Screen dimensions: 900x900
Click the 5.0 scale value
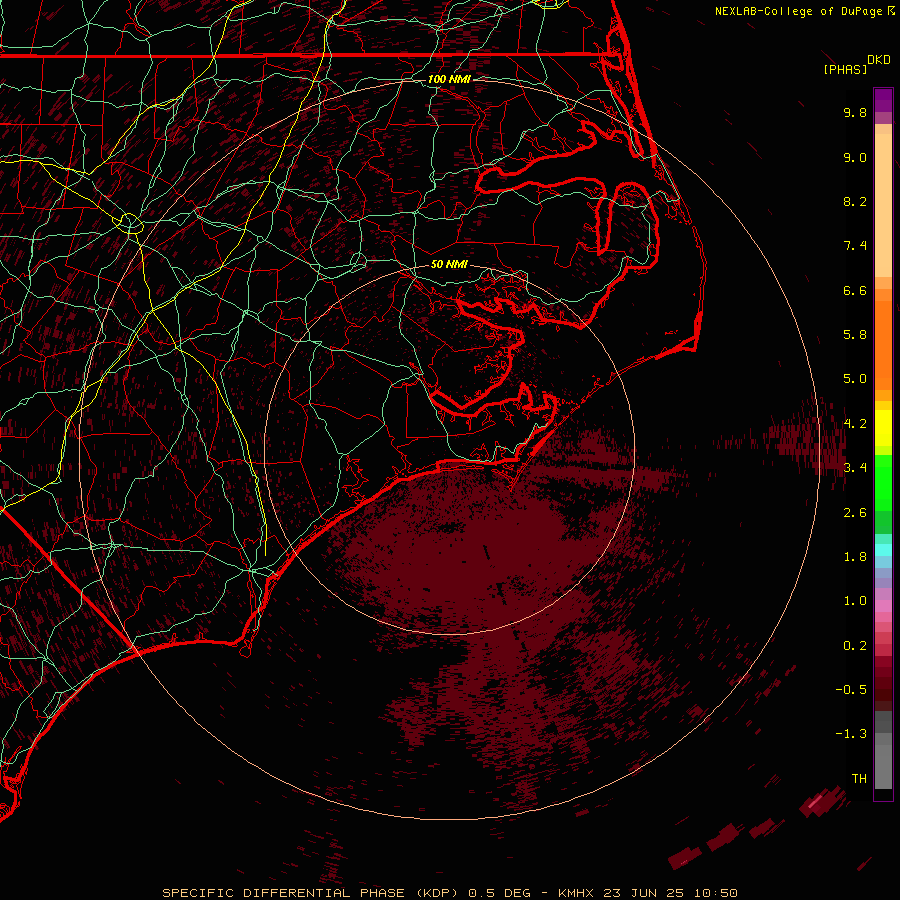pos(855,379)
